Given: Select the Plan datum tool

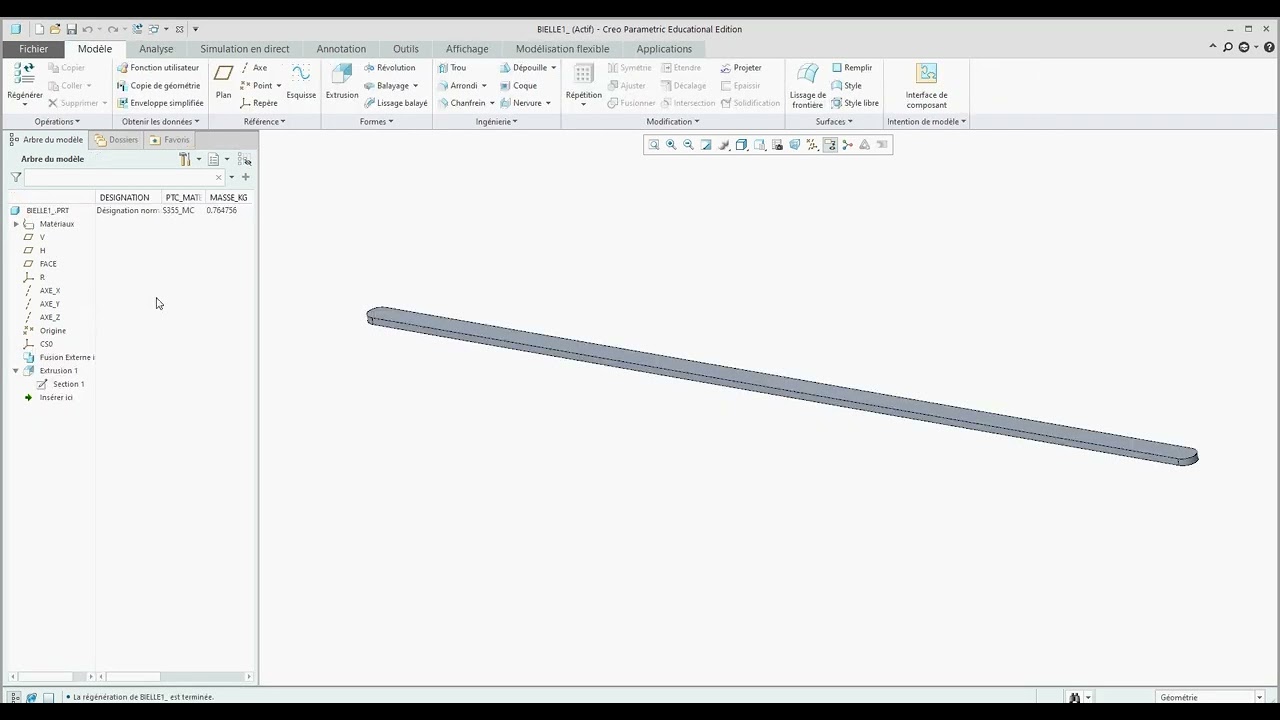Looking at the screenshot, I should (223, 81).
